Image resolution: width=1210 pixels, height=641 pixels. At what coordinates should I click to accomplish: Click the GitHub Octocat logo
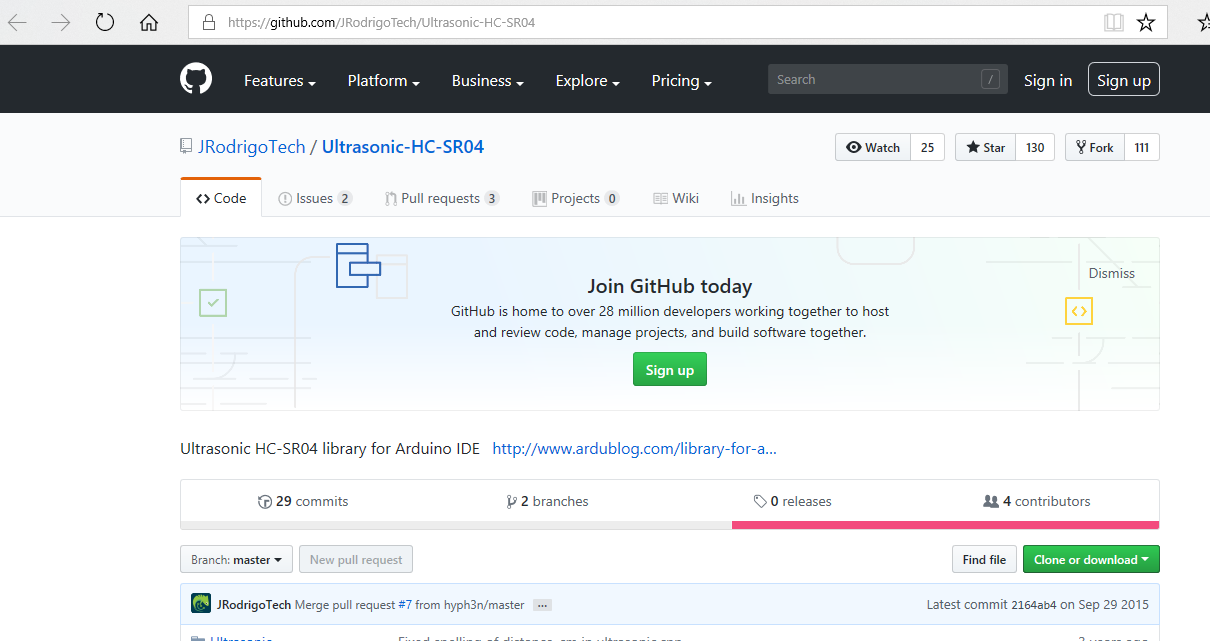196,79
